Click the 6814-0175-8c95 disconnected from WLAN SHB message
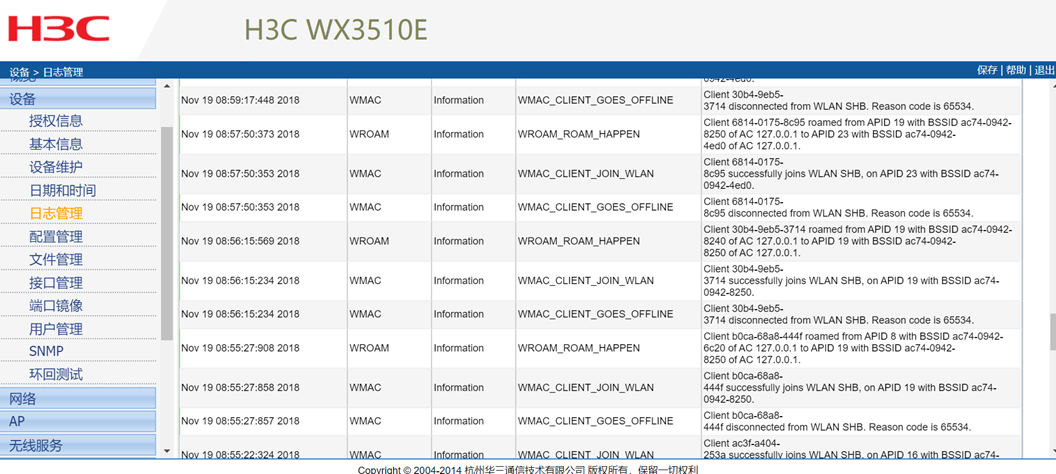This screenshot has height=474, width=1056. click(838, 207)
